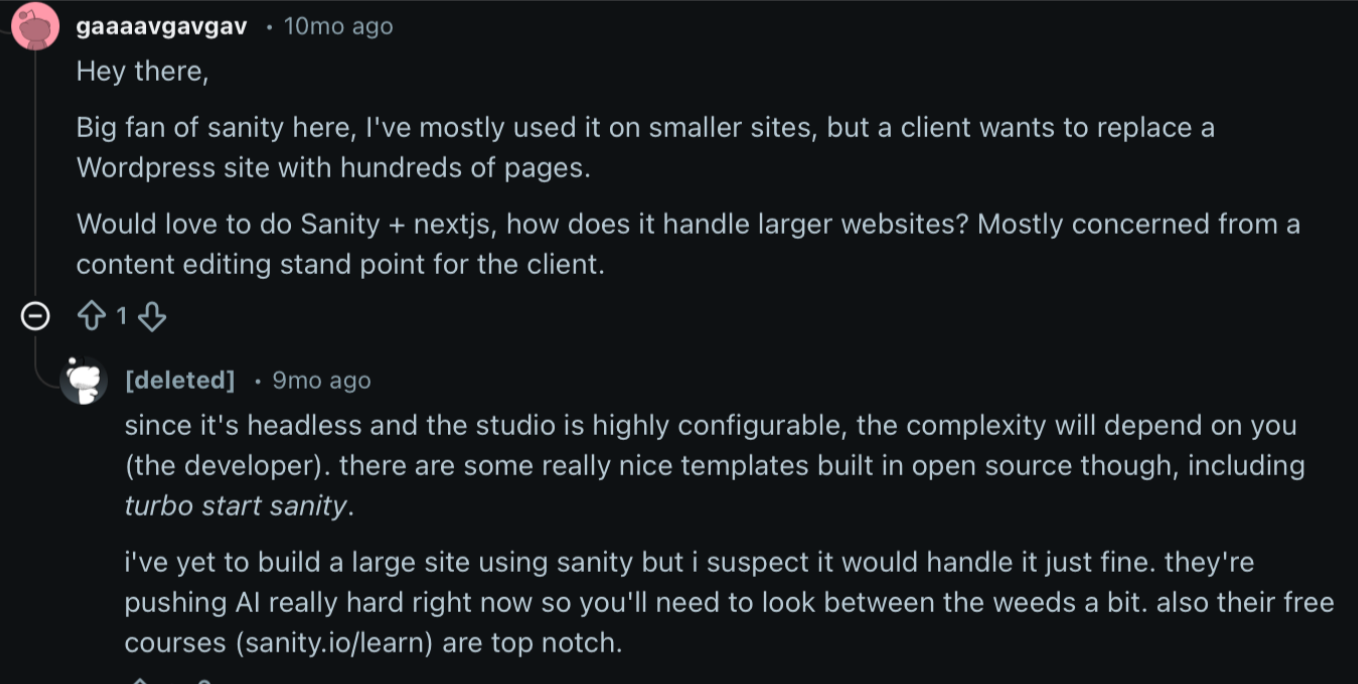Screen dimensions: 1358x684
Task: Click the [deleted] author label
Action: click(x=180, y=380)
